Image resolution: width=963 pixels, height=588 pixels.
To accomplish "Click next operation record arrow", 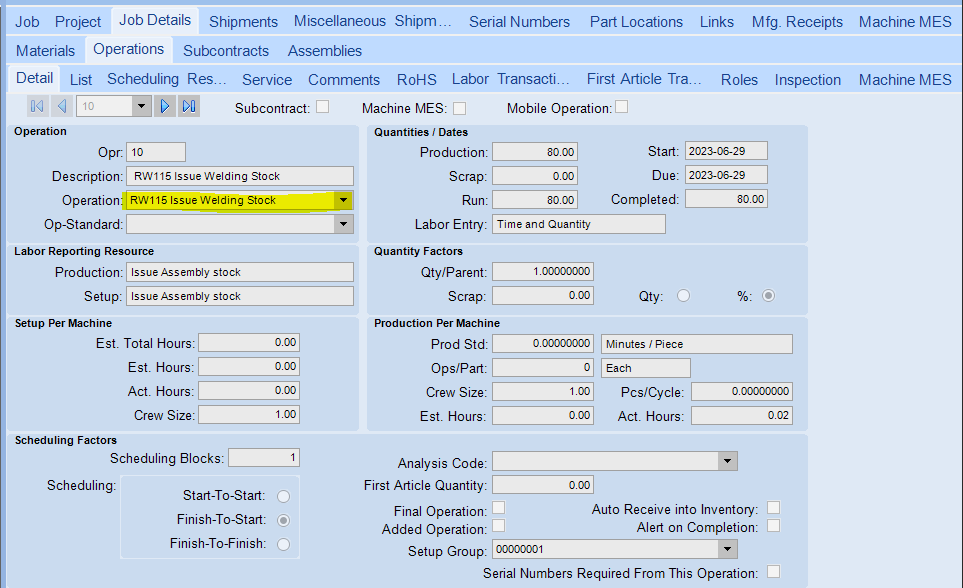I will click(x=165, y=106).
